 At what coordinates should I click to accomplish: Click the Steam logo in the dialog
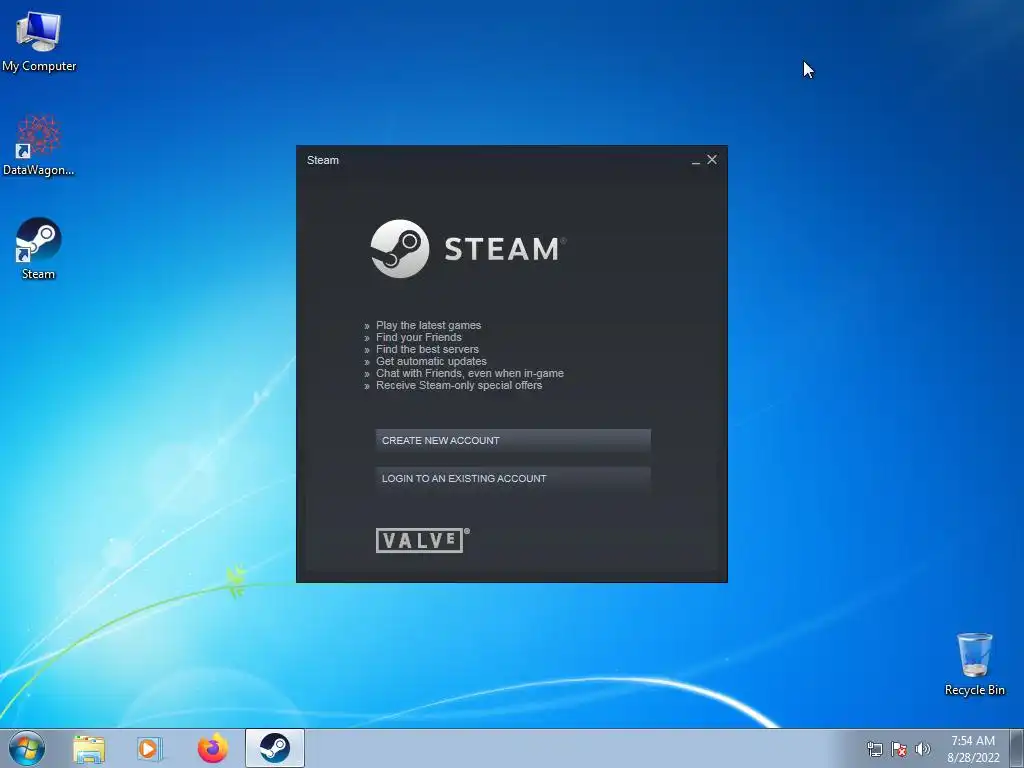468,249
